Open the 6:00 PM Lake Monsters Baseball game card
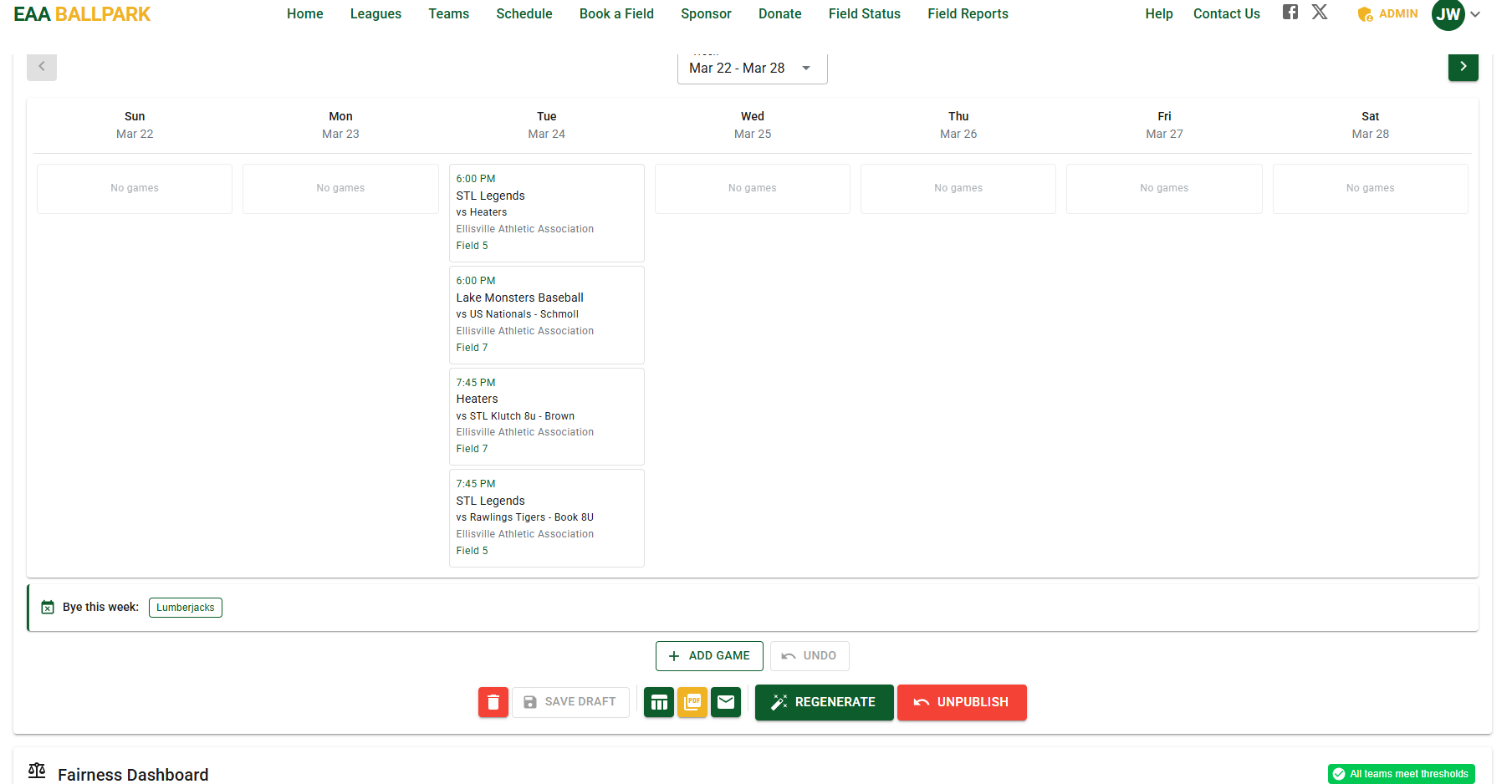The image size is (1512, 784). [547, 314]
